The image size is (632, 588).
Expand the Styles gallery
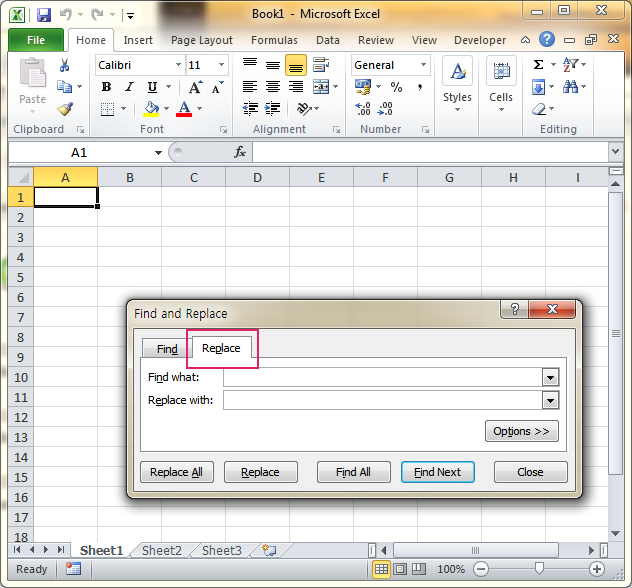pyautogui.click(x=457, y=84)
